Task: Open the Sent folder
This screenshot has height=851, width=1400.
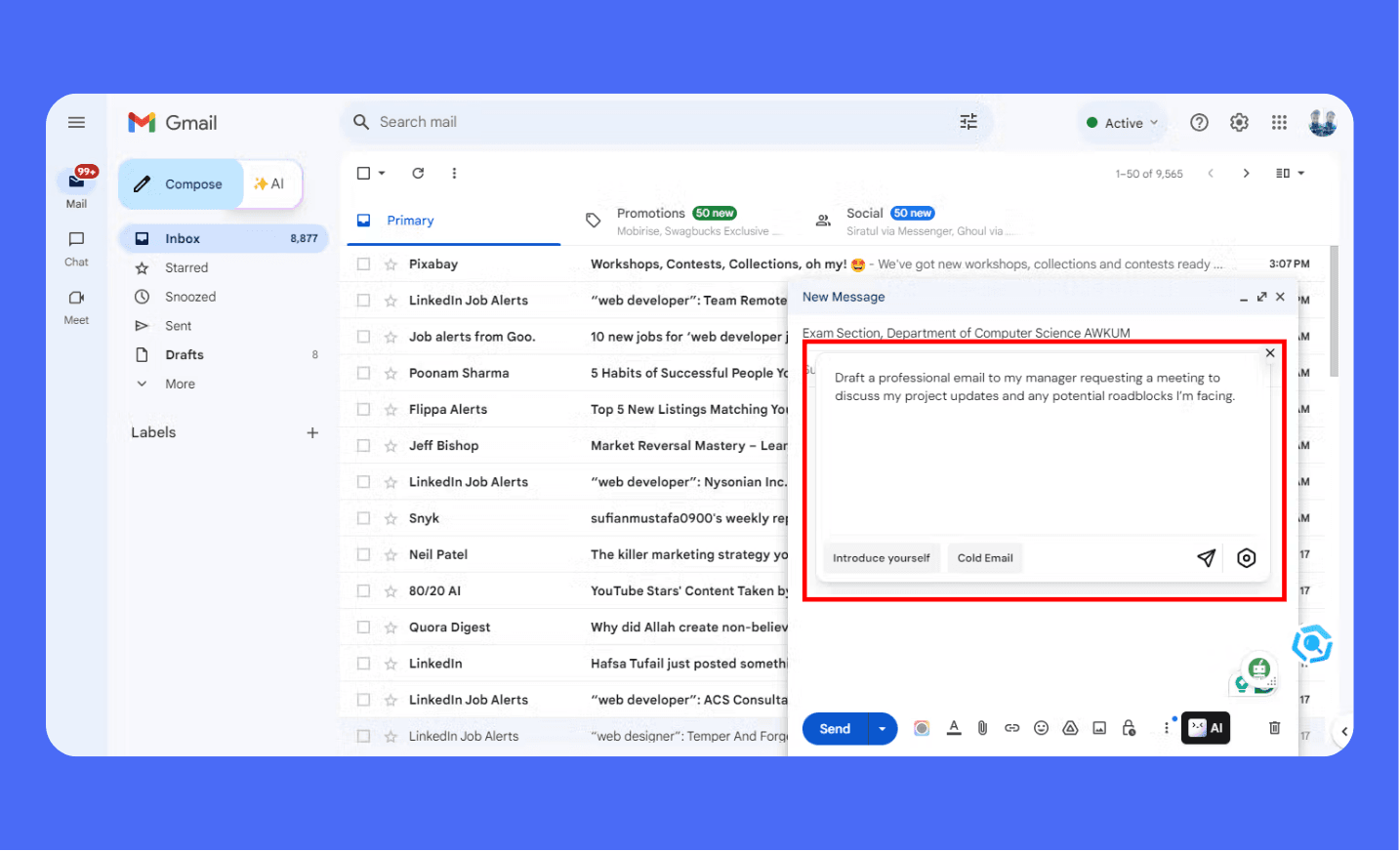Action: pos(224,326)
